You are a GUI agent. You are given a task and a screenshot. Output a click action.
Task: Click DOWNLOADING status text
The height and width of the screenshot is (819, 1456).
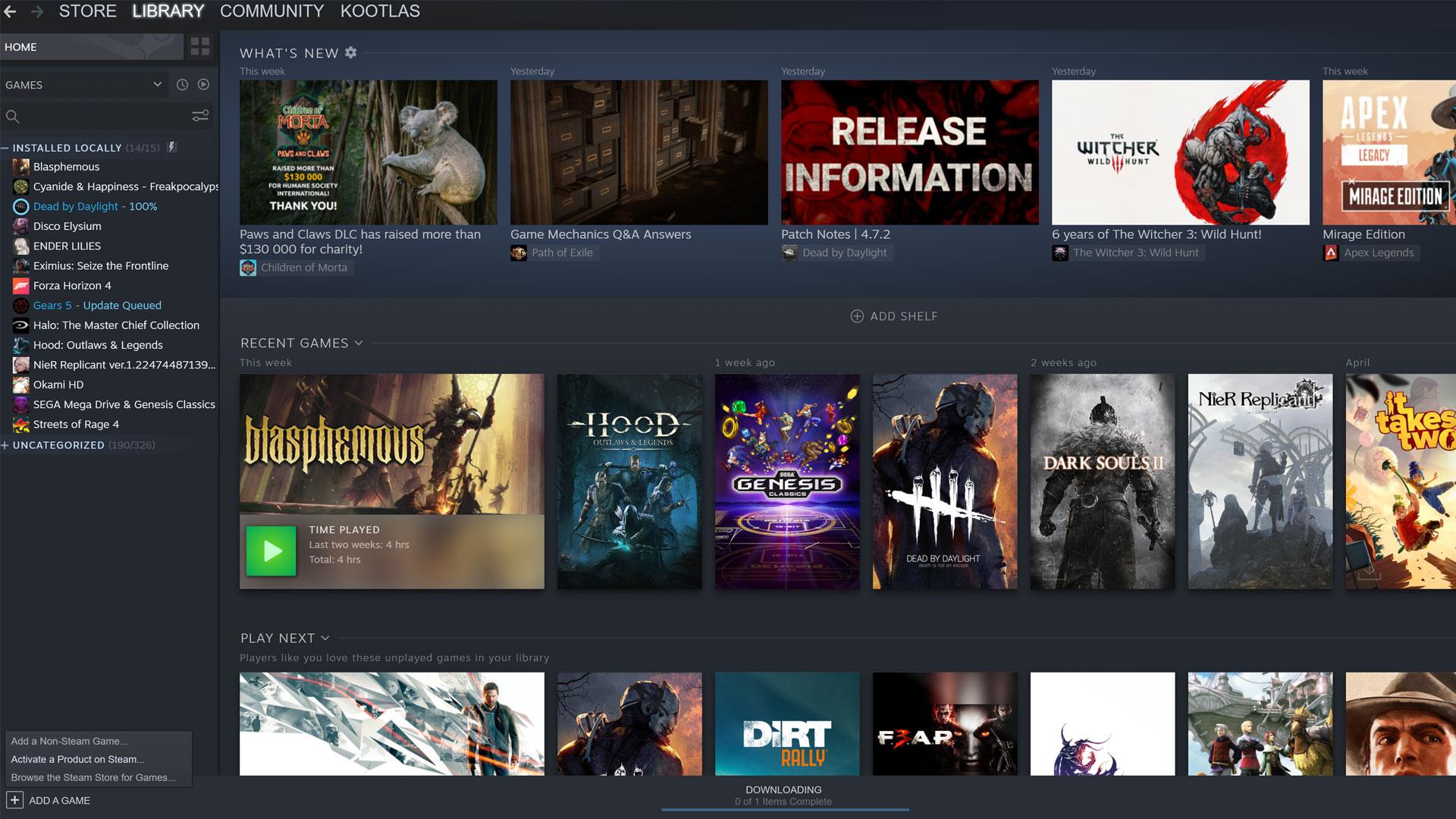coord(783,789)
